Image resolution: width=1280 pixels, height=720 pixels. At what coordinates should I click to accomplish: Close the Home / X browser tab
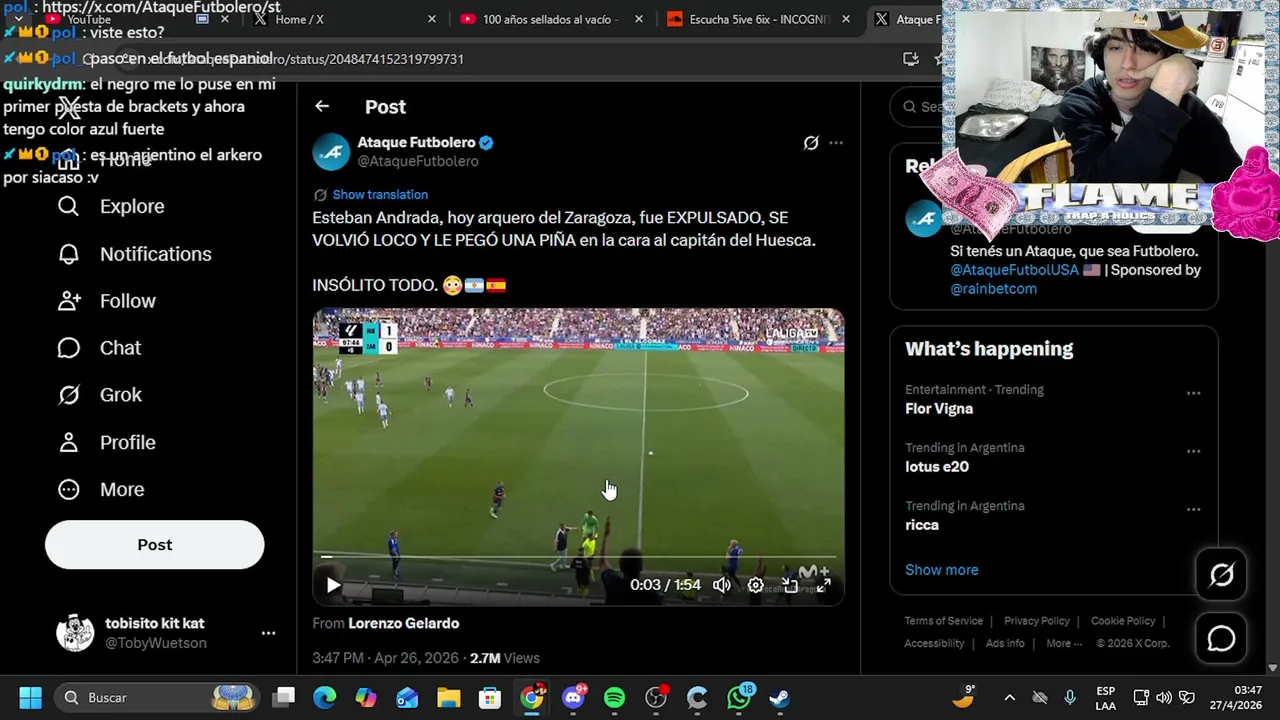432,19
